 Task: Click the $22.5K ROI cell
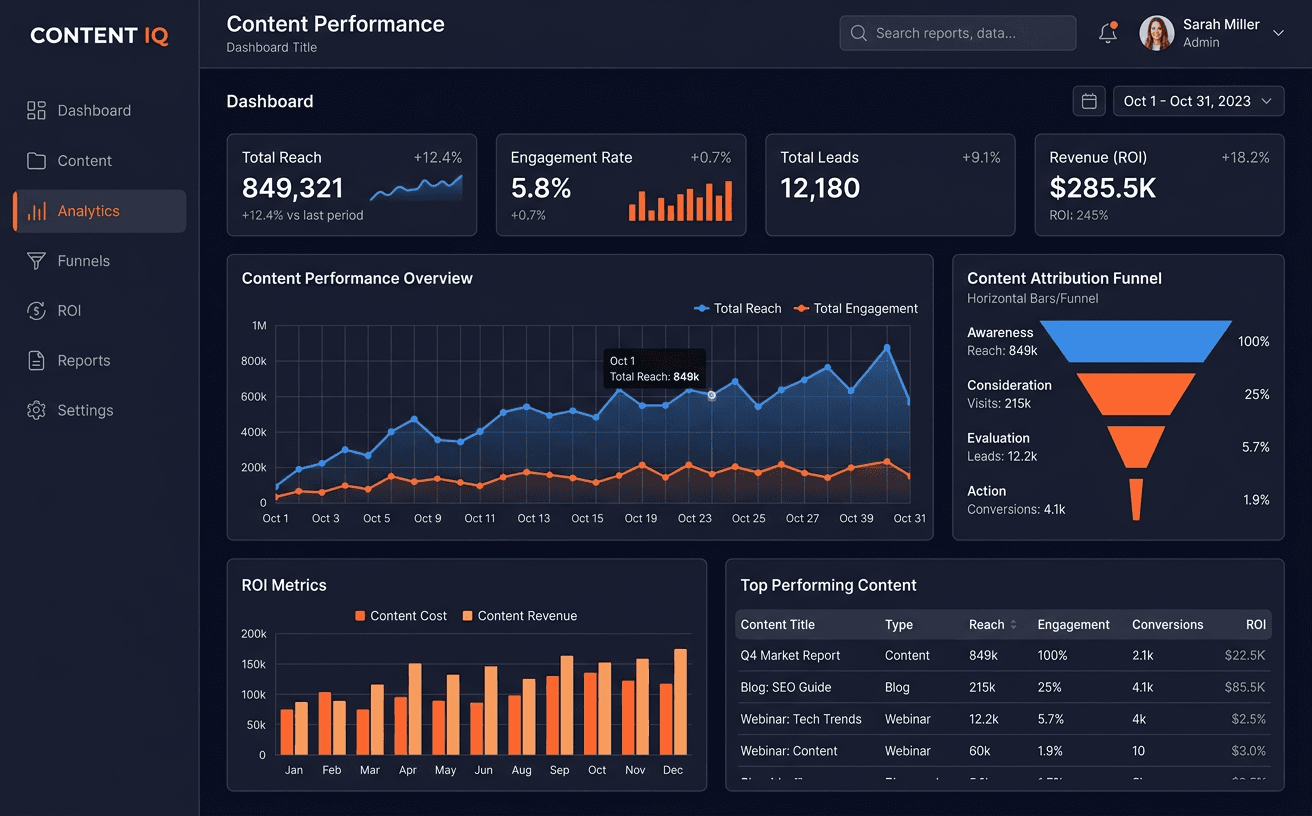pyautogui.click(x=1245, y=656)
